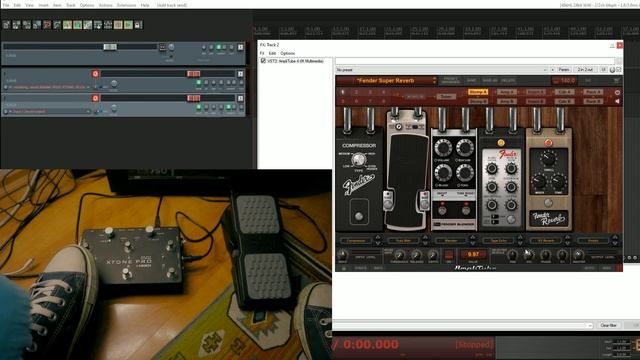Open the Edit menu in the FX window
The image size is (640, 360).
272,53
